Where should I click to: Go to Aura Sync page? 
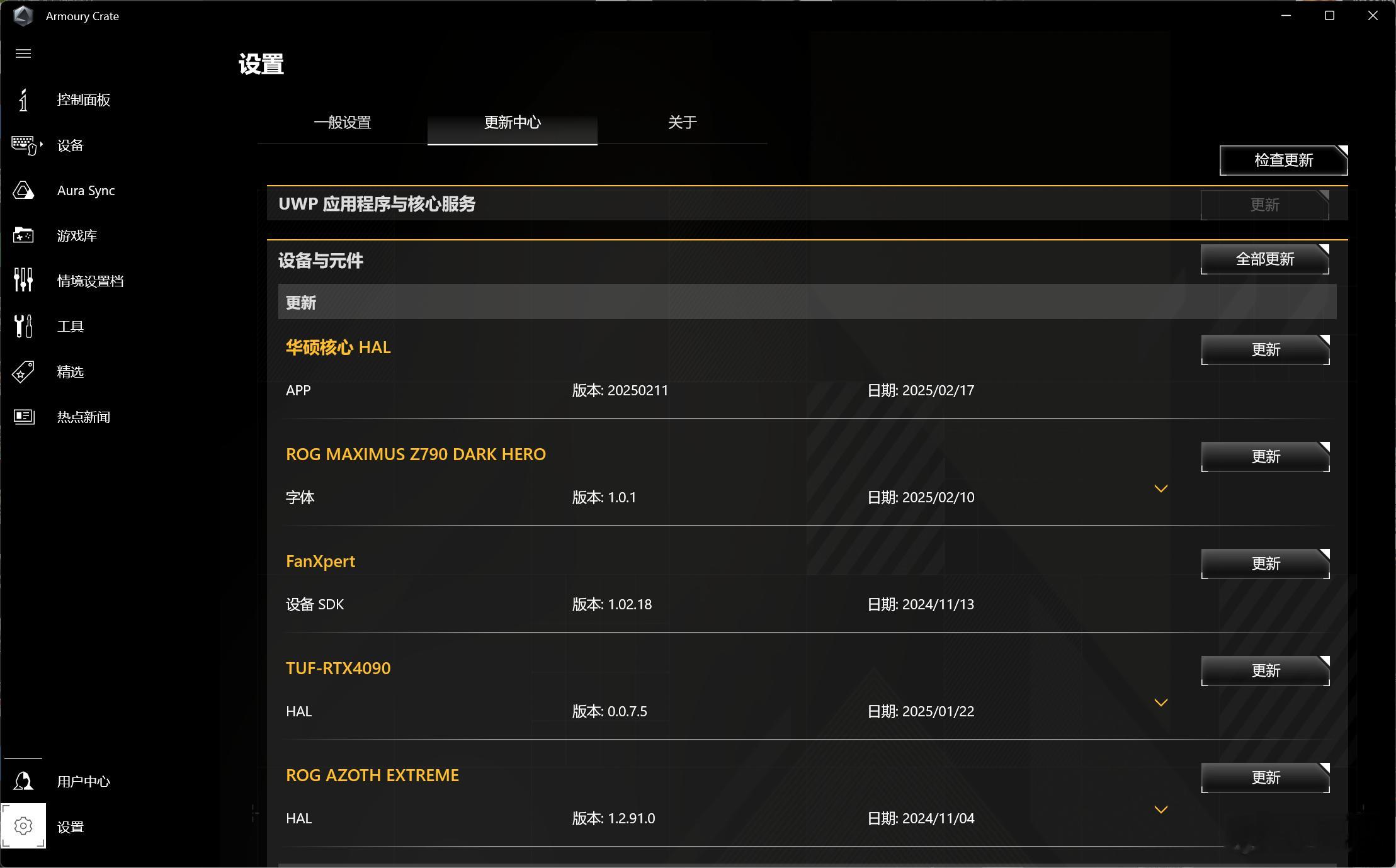(x=86, y=191)
